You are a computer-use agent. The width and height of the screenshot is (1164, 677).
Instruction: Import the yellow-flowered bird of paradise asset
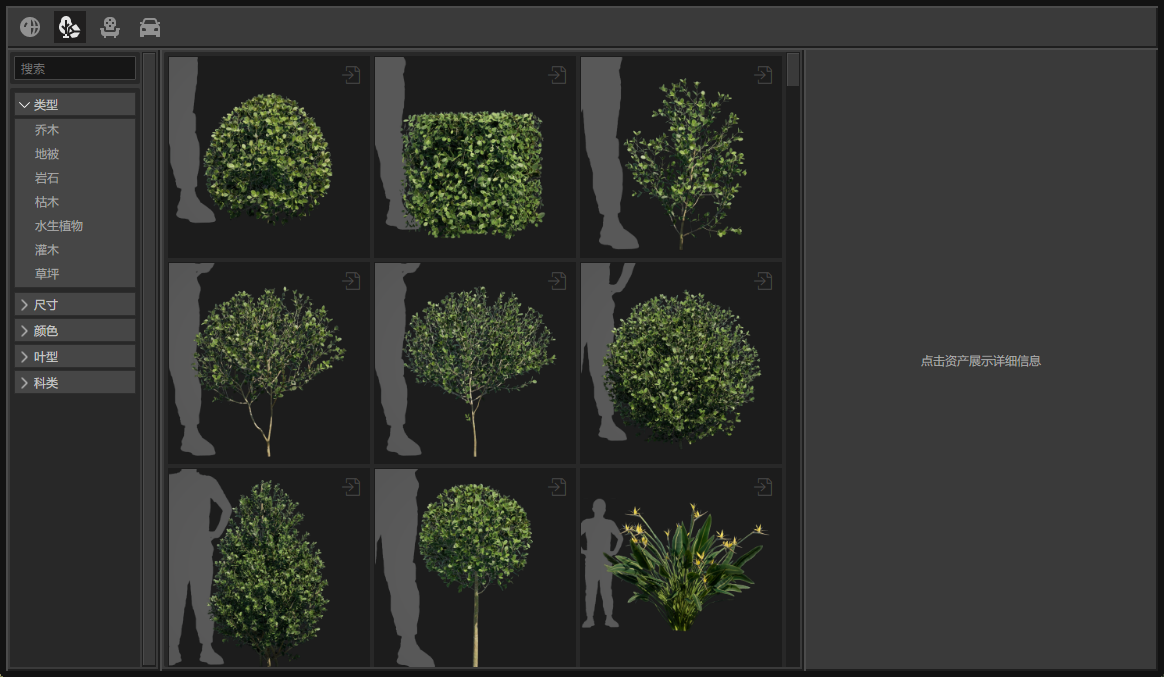tap(763, 487)
